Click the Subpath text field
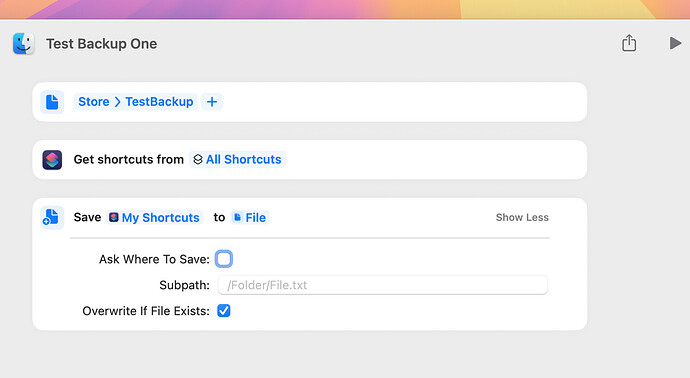 tap(382, 285)
